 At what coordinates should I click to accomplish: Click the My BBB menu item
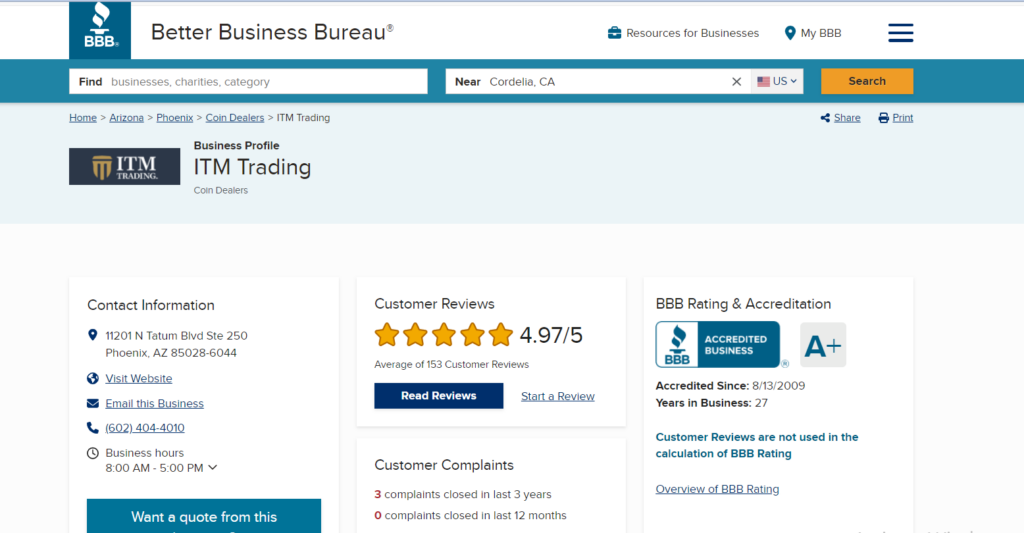tap(812, 33)
